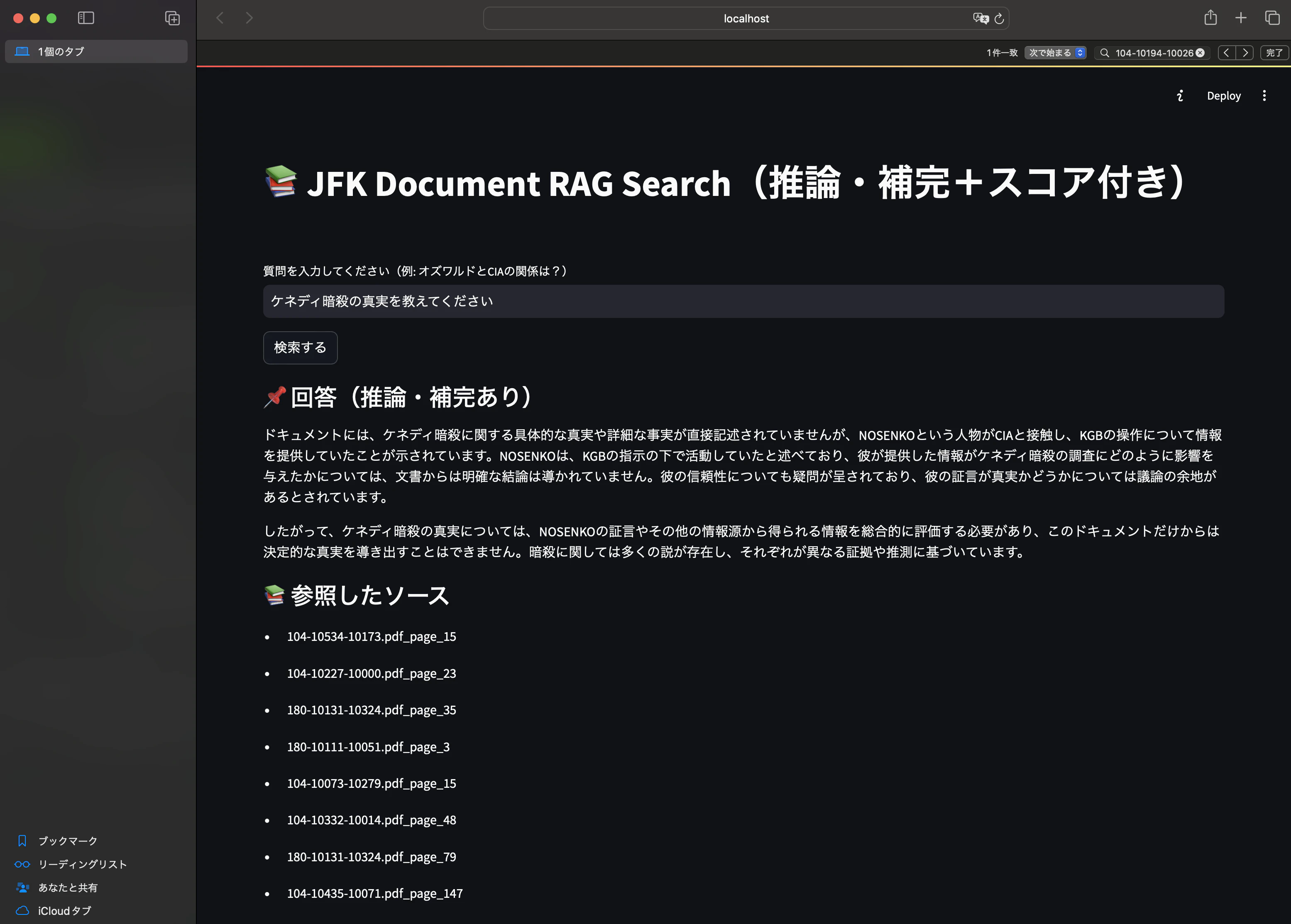Screen dimensions: 1291x924
Task: Click the people icon beside あなたと共有
Action: [x=22, y=887]
